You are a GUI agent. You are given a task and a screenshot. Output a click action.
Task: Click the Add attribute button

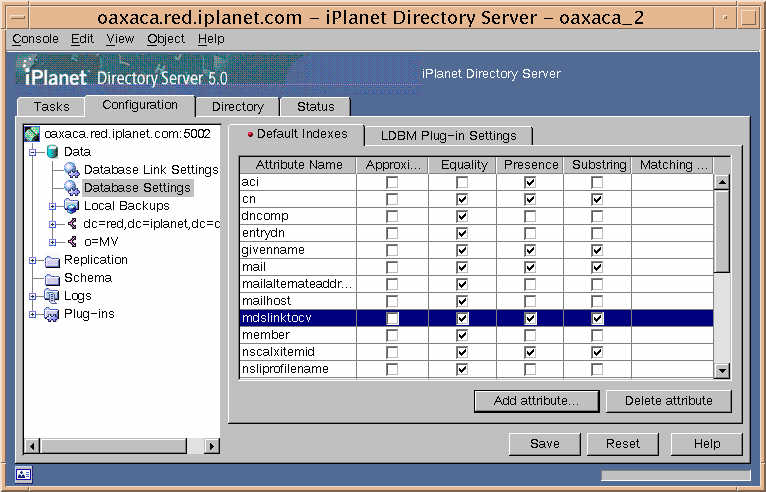coord(536,401)
